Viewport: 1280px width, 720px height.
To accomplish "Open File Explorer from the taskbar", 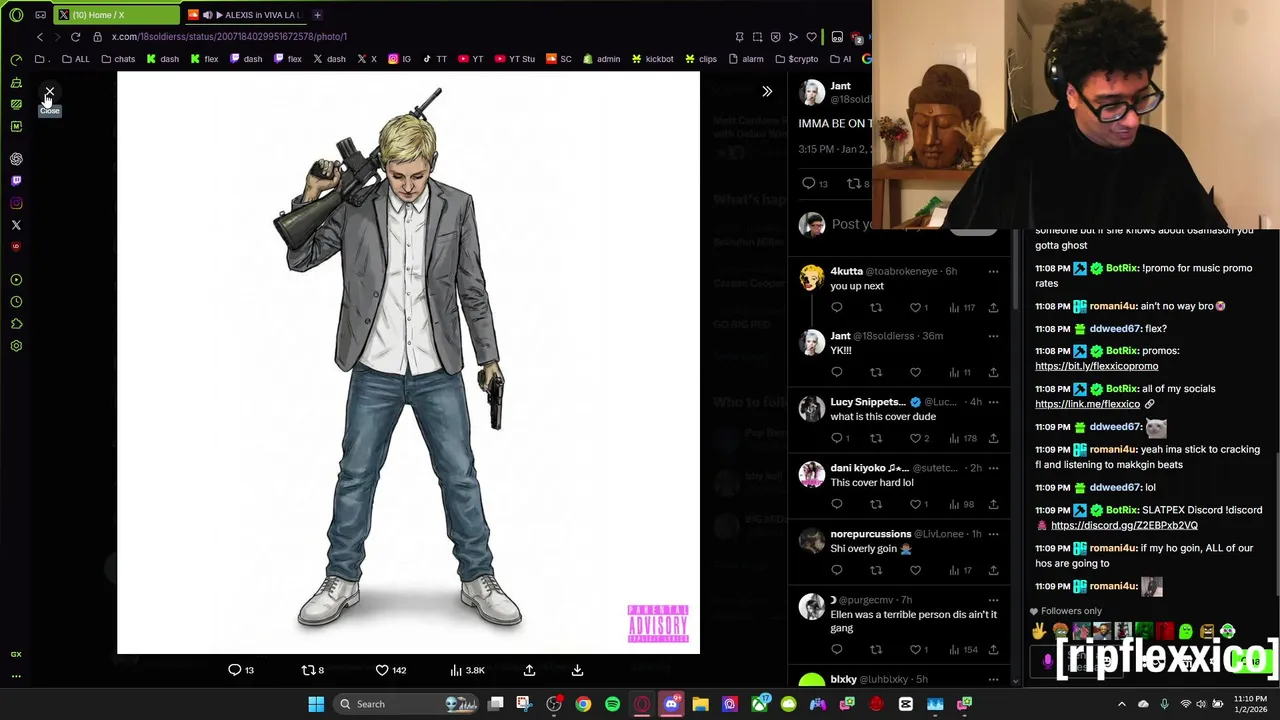I will tap(700, 704).
